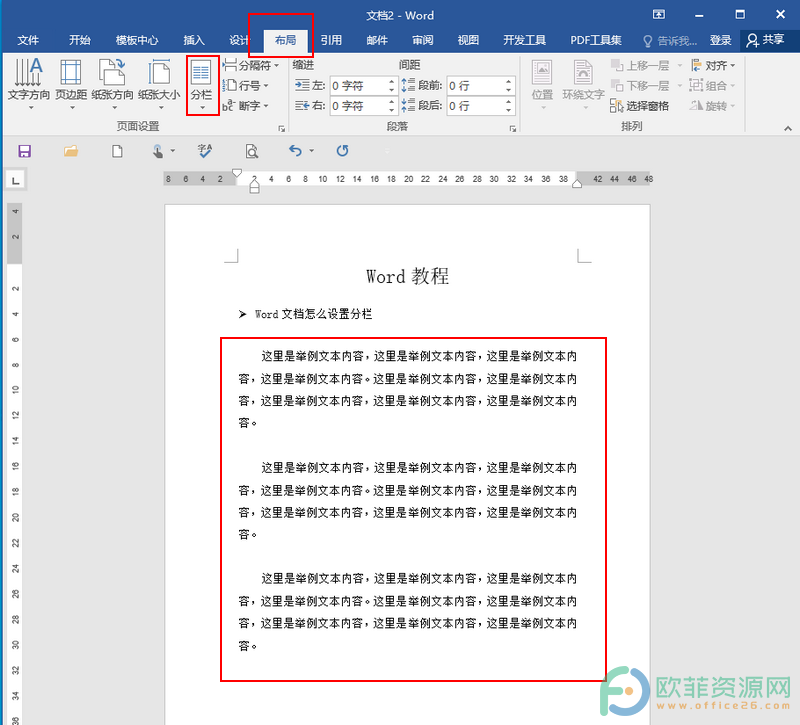
Task: Click the 位置 position icon
Action: (x=542, y=72)
